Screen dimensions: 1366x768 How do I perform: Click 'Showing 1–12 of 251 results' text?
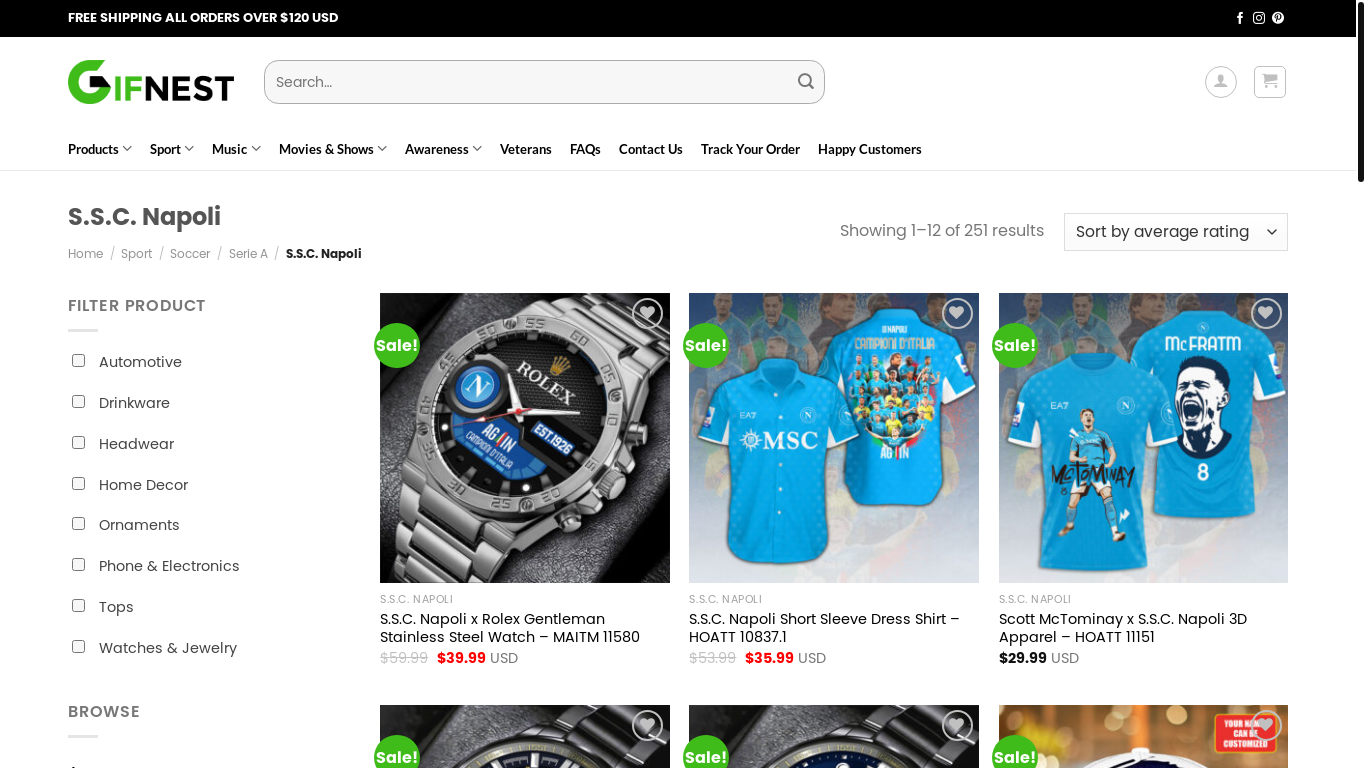942,231
